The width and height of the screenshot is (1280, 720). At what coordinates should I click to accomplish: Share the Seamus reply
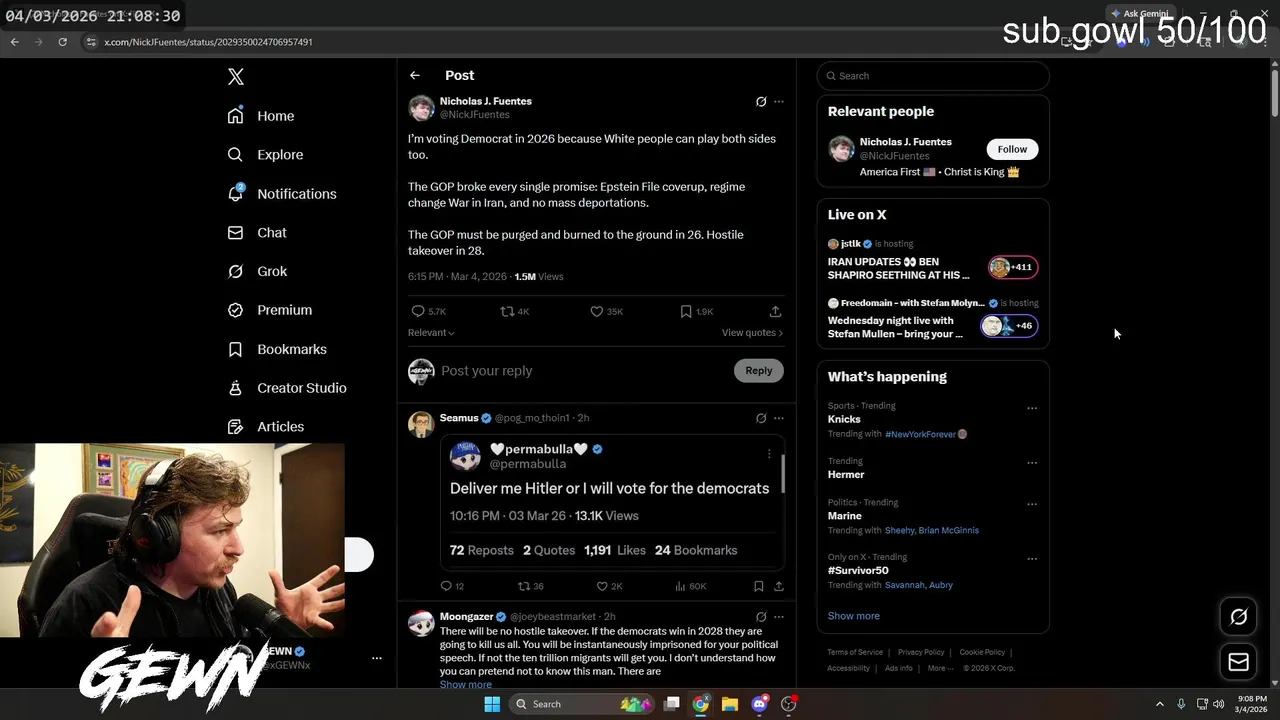click(x=779, y=586)
